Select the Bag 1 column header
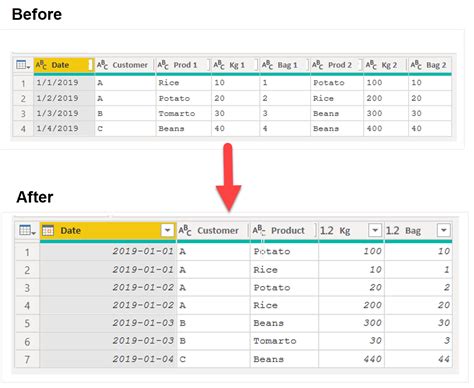The image size is (474, 388). tap(285, 65)
